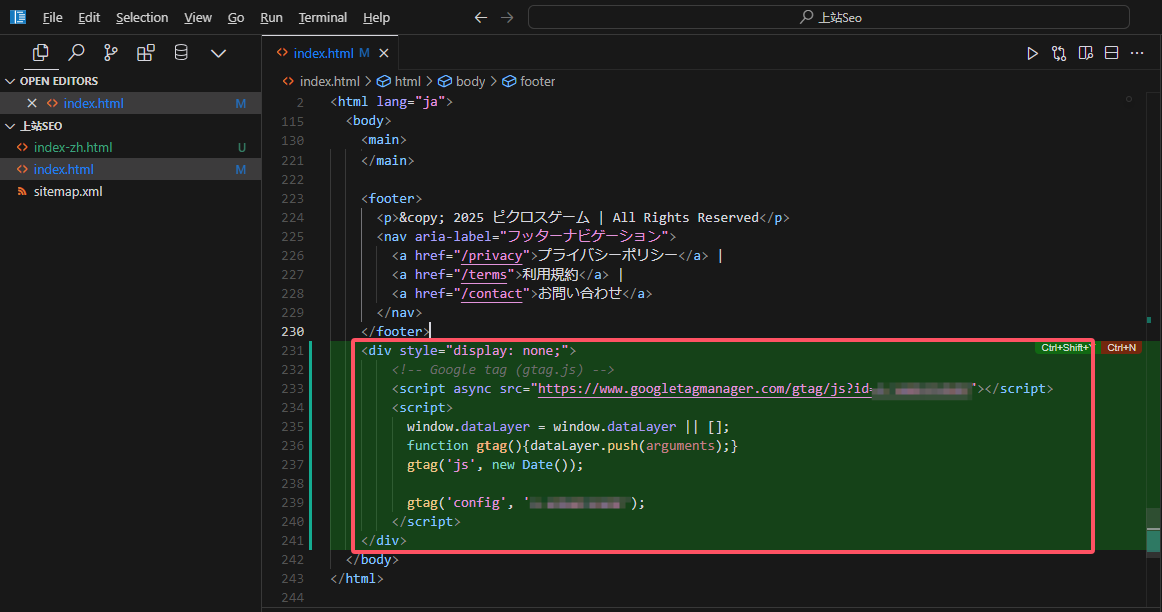Image resolution: width=1162 pixels, height=612 pixels.
Task: Open the Search view icon
Action: pyautogui.click(x=76, y=53)
